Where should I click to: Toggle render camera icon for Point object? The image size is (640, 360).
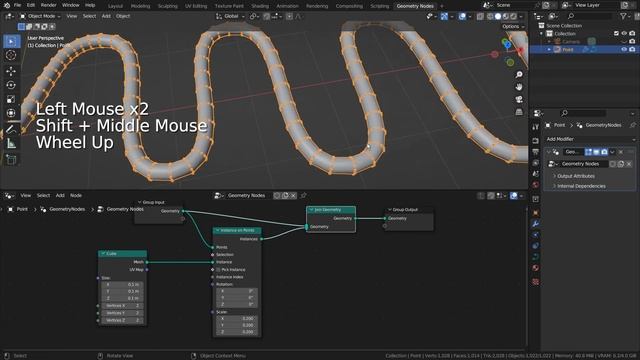632,49
